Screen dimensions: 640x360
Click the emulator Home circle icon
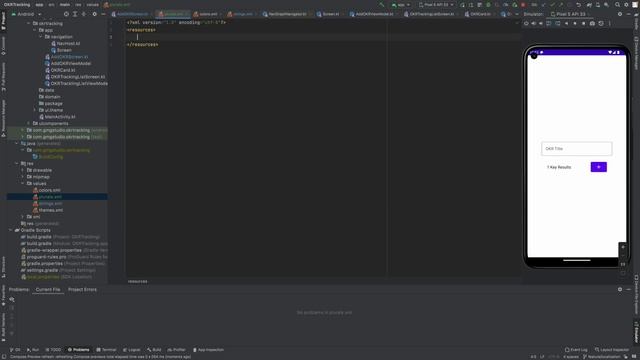tap(575, 24)
